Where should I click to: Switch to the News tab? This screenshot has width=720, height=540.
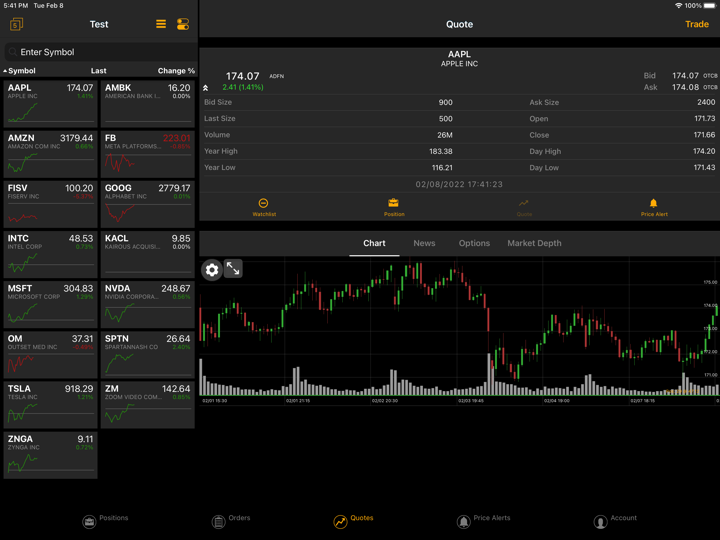(x=424, y=243)
